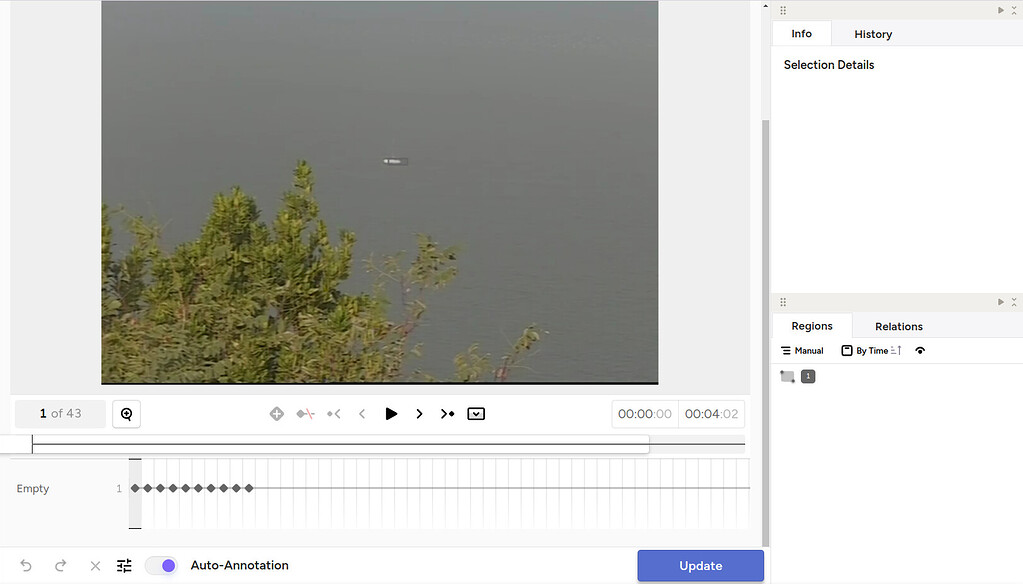The image size is (1023, 584).
Task: Toggle the Auto-Annotation switch
Action: [x=161, y=565]
